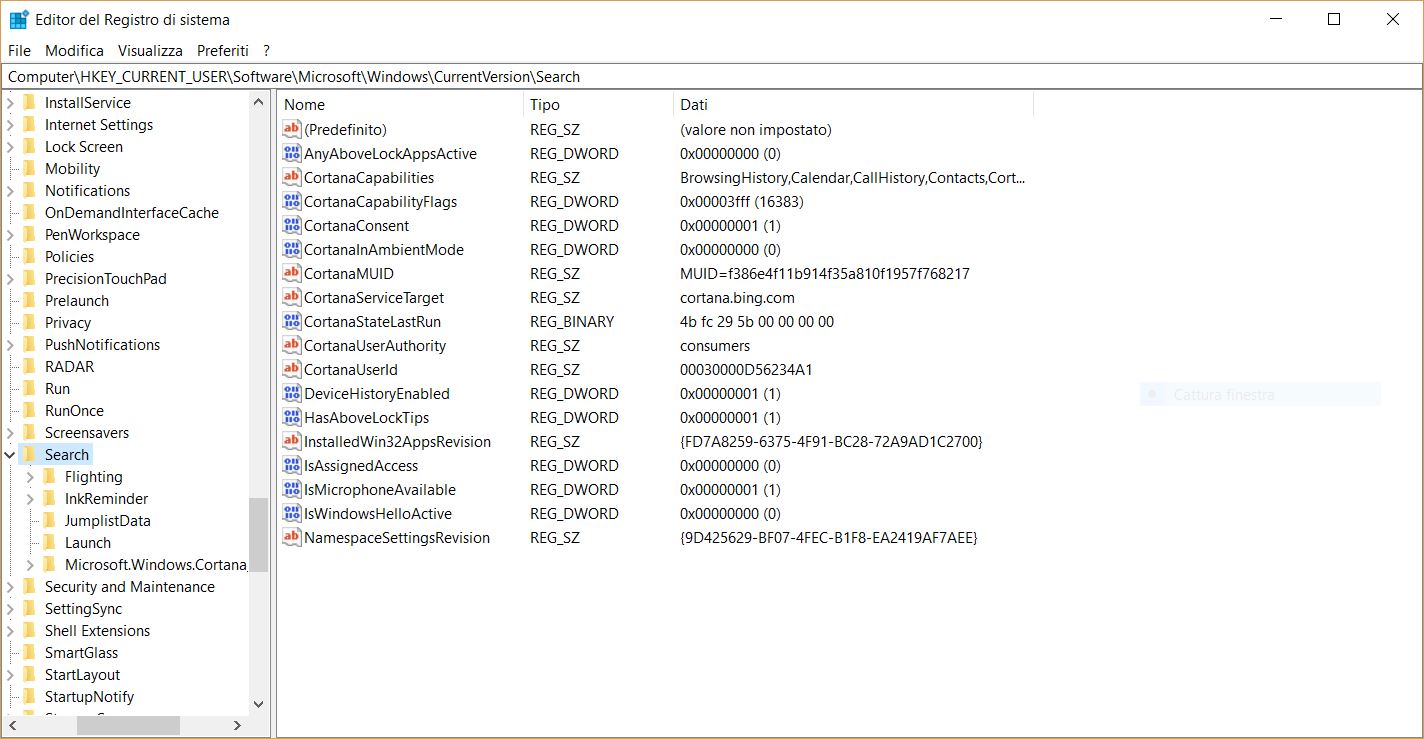The image size is (1424, 739).
Task: Click the NamespaceSettingsRevision string icon
Action: (292, 537)
